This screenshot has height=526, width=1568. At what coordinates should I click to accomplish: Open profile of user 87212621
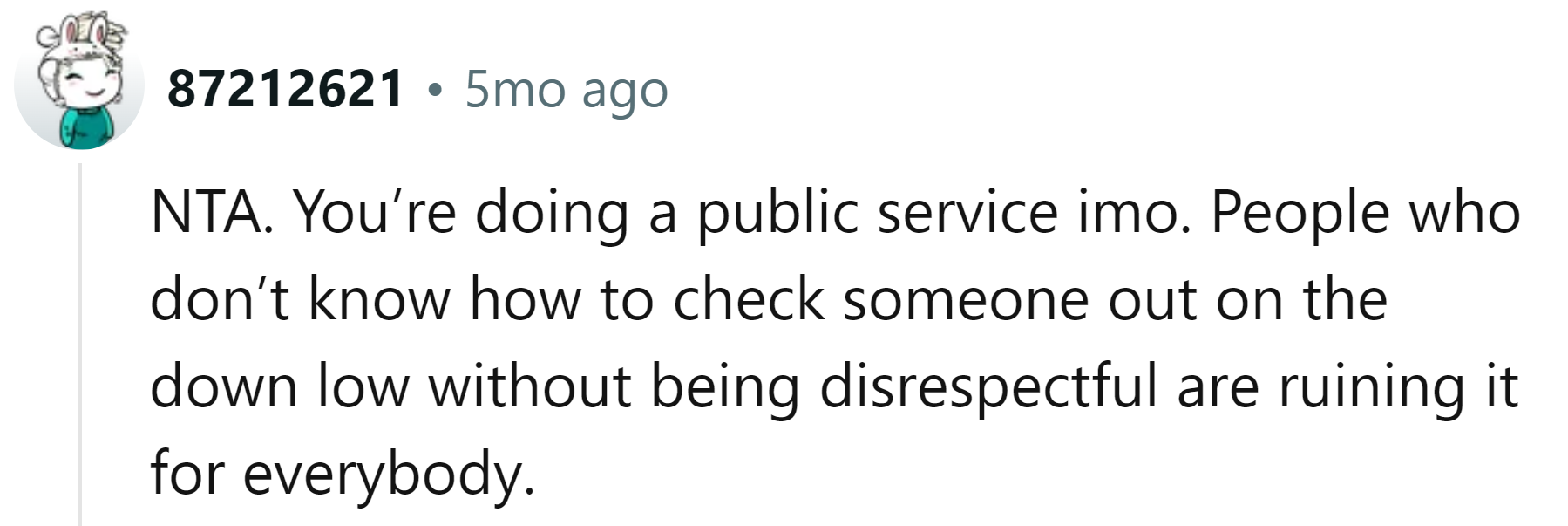[x=286, y=89]
